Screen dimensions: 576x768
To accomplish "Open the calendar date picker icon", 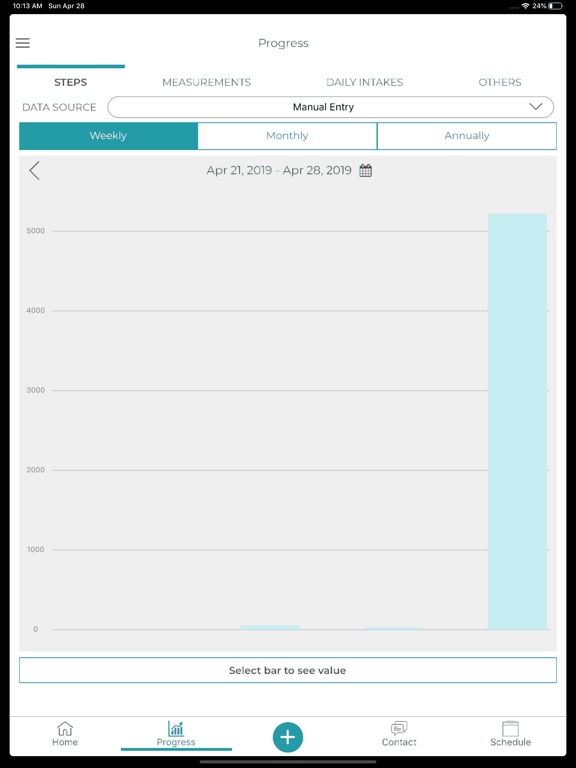I will (x=365, y=170).
